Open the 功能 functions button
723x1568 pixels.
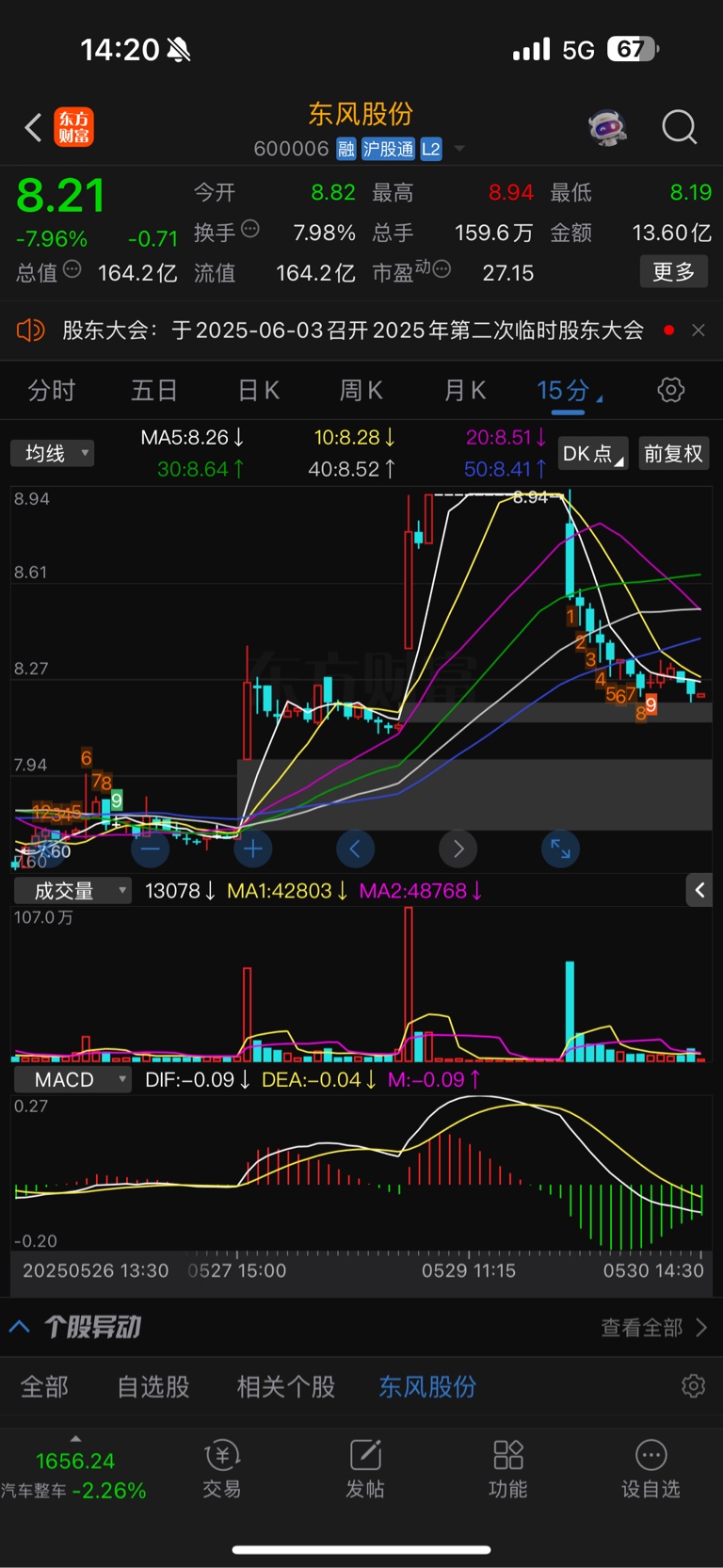point(508,1469)
